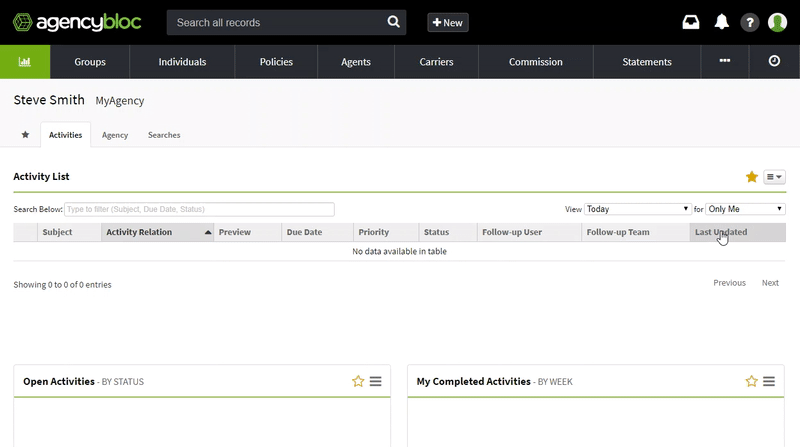
Task: Sort by Priority column header
Action: pyautogui.click(x=386, y=232)
